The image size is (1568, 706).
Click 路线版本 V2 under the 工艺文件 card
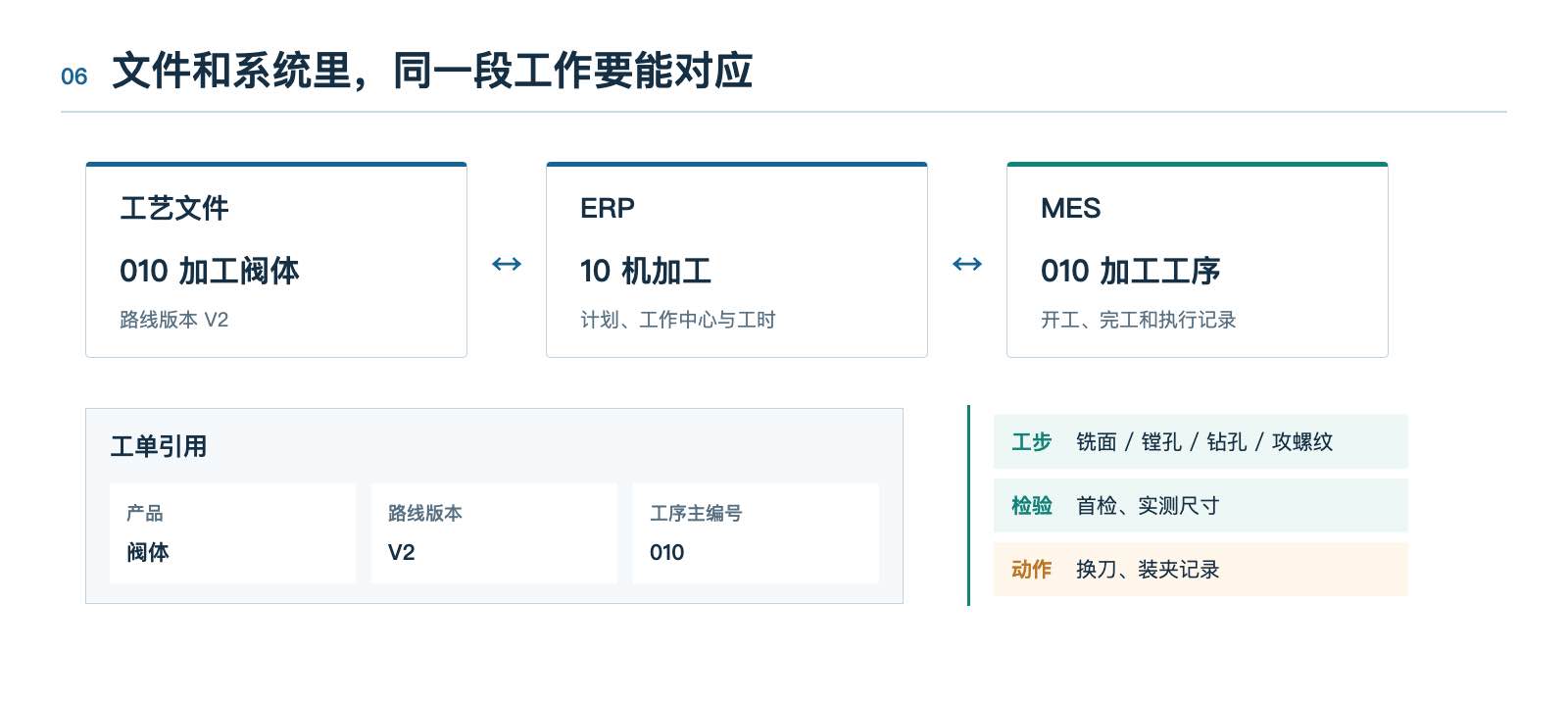coord(174,320)
